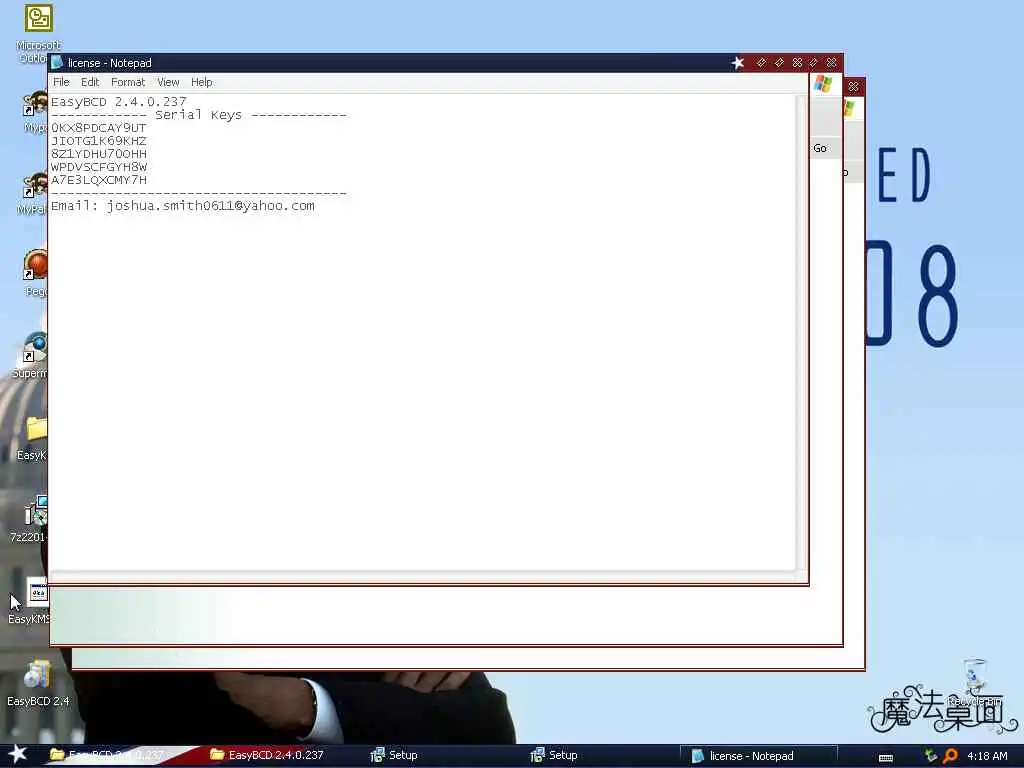The width and height of the screenshot is (1024, 768).
Task: Click the email line joshua.smith0611@yahoo.com
Action: 183,206
